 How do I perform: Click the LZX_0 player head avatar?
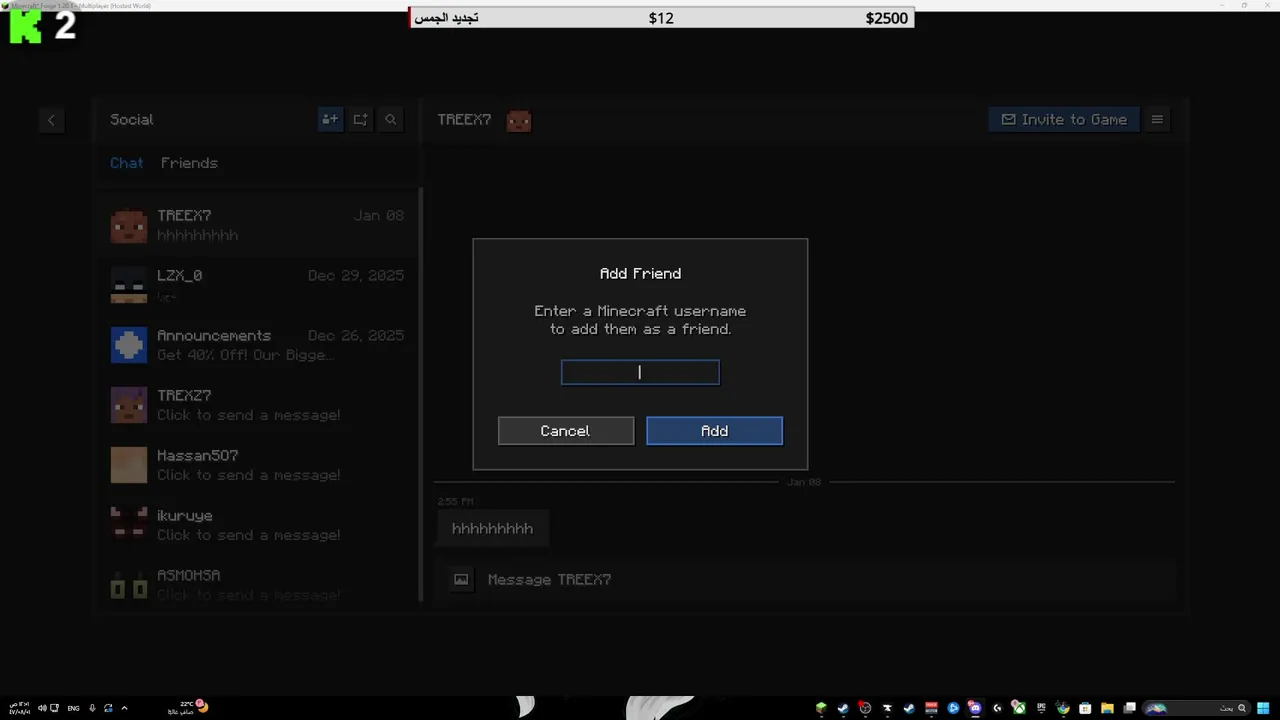[x=129, y=285]
